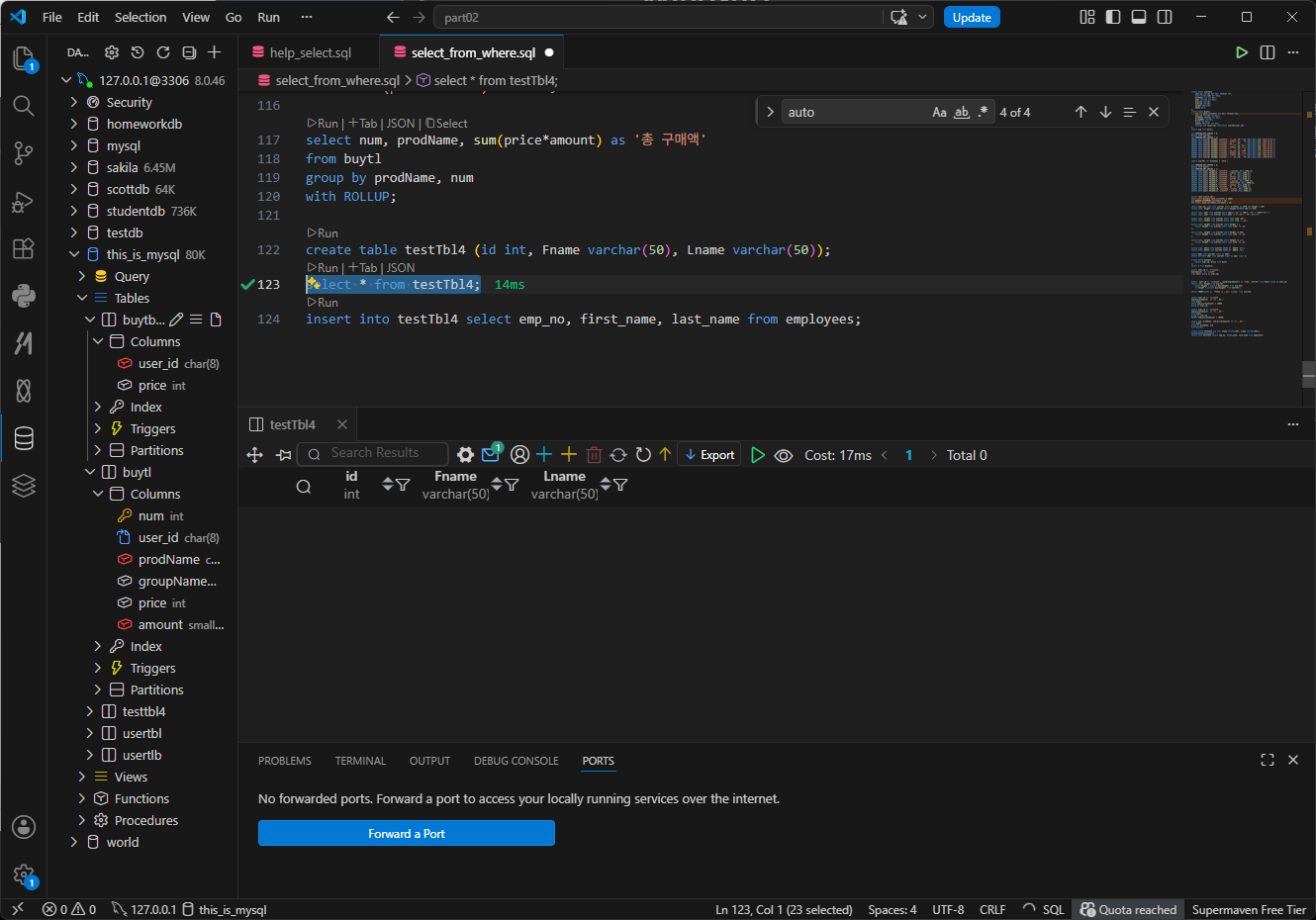Expand the replace field in find widget
1316x920 pixels.
[770, 112]
